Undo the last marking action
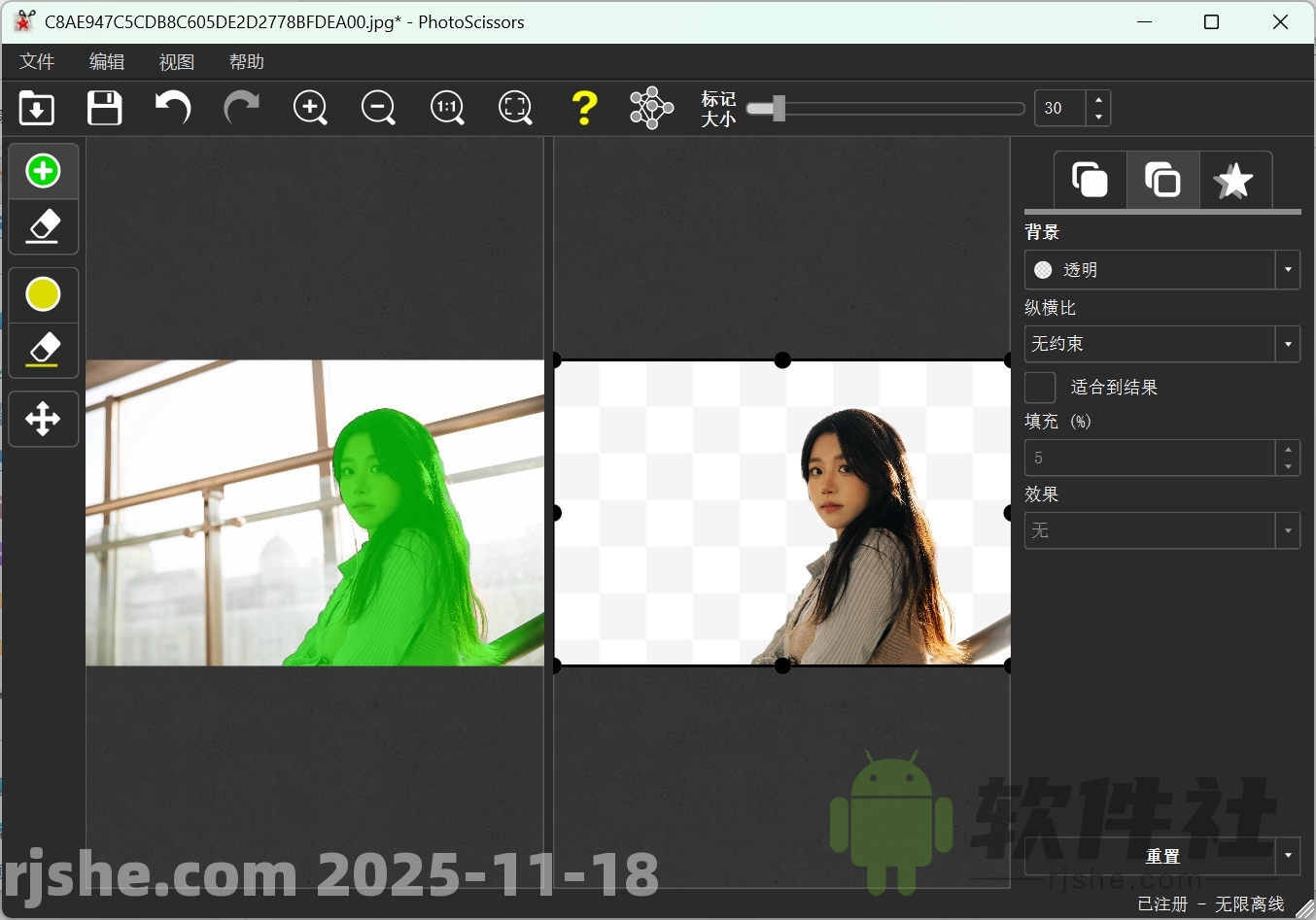This screenshot has height=920, width=1316. [173, 108]
